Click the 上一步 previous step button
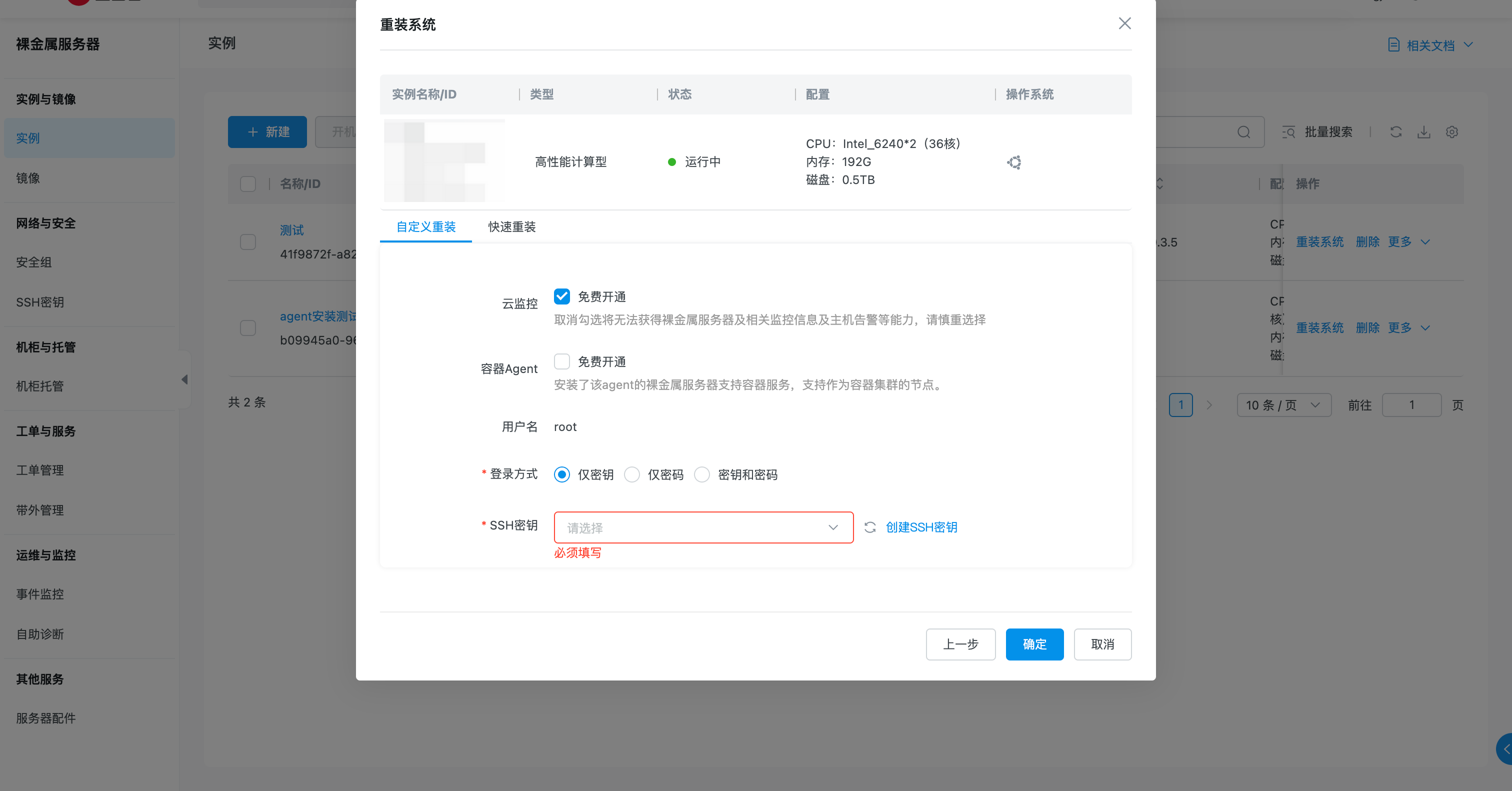This screenshot has height=791, width=1512. pyautogui.click(x=960, y=643)
